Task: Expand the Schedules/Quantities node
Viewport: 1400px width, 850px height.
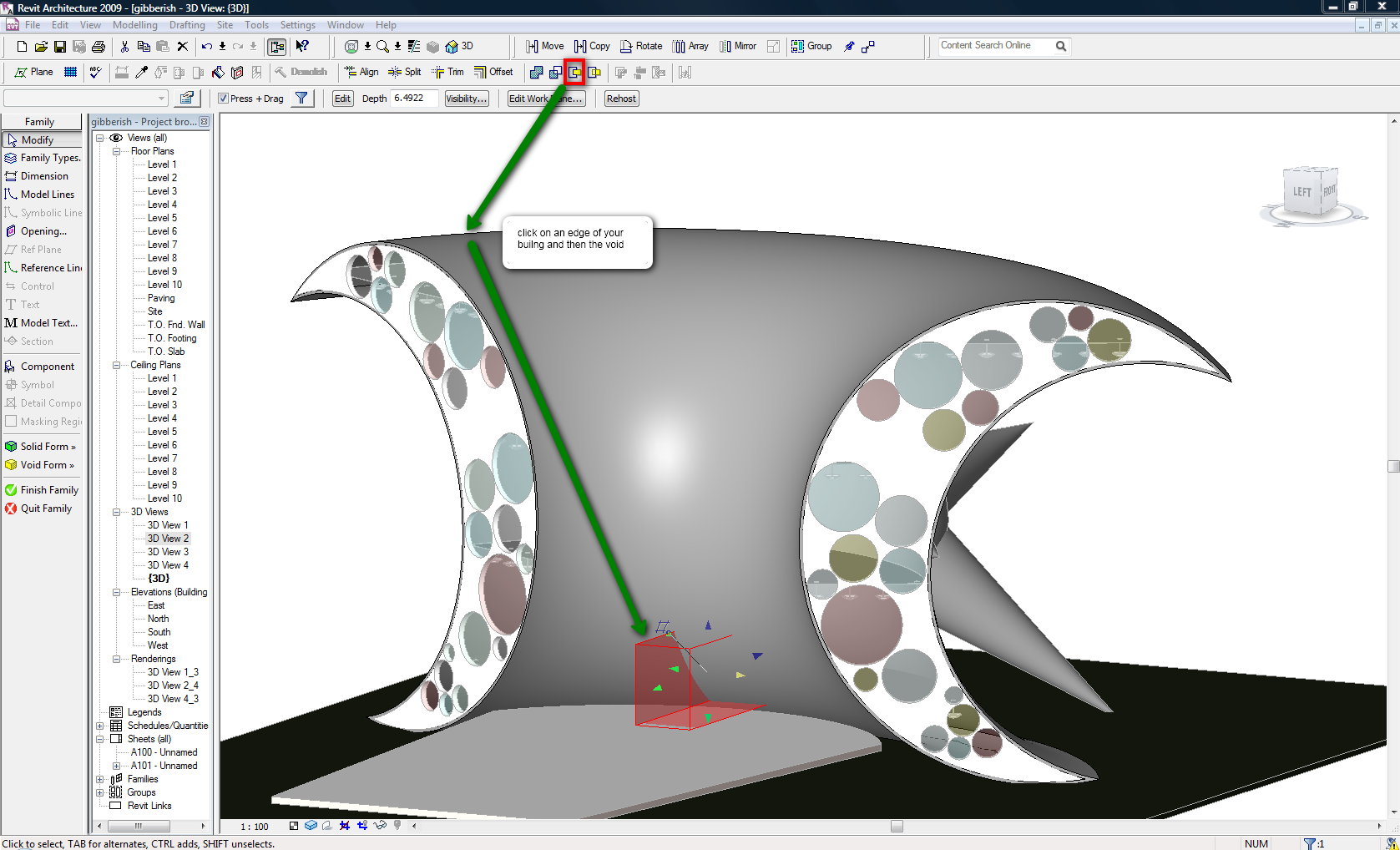Action: 99,725
